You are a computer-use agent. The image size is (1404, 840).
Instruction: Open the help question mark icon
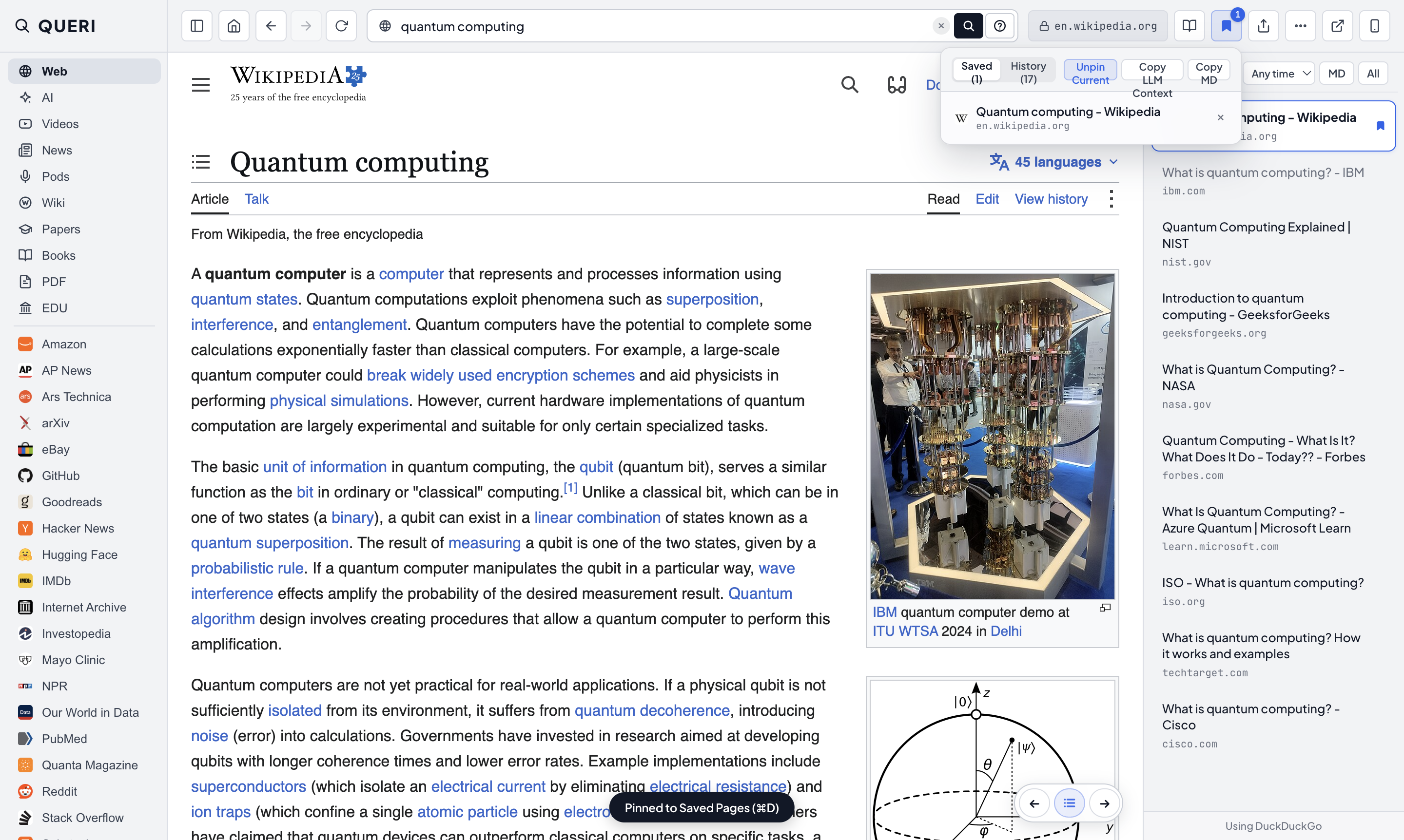(x=1000, y=26)
